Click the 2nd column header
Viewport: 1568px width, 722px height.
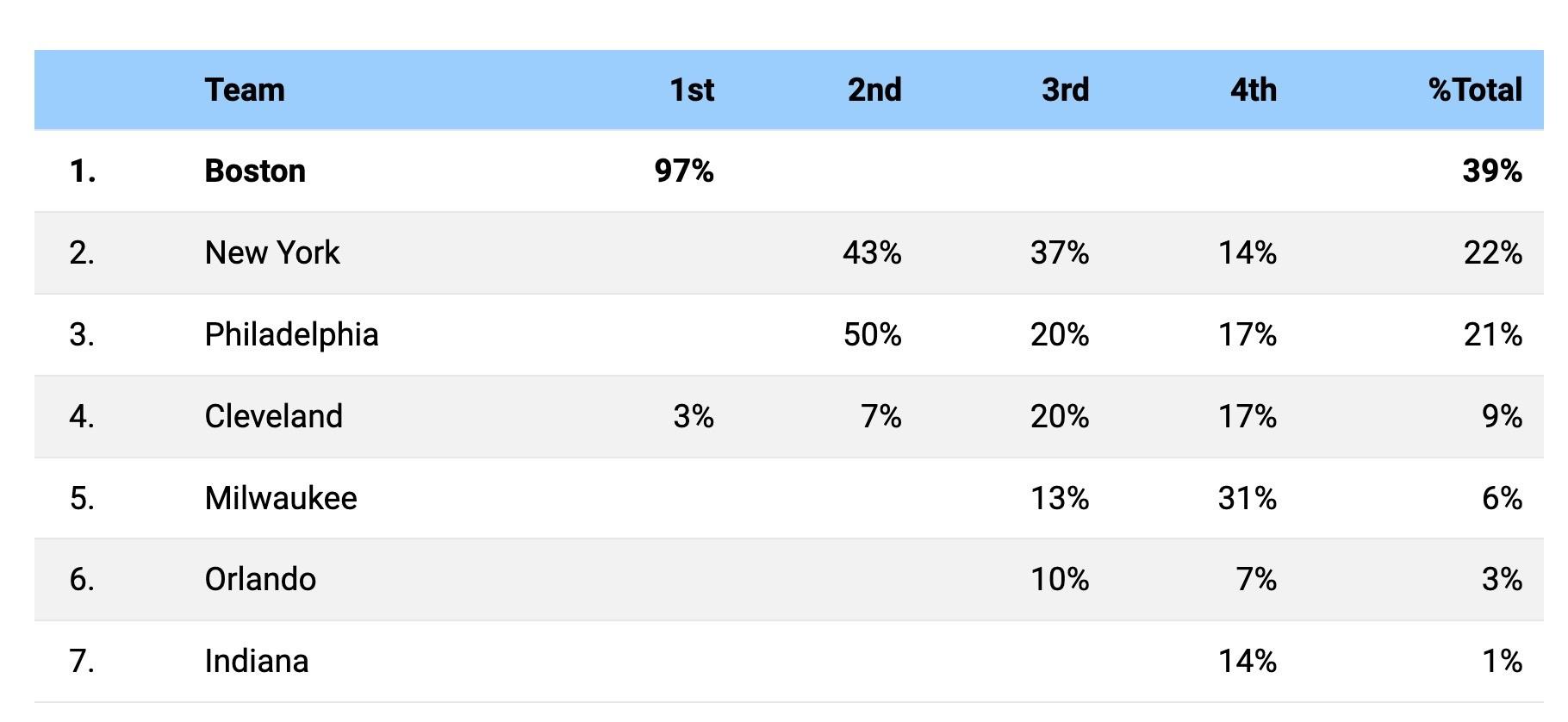point(874,90)
